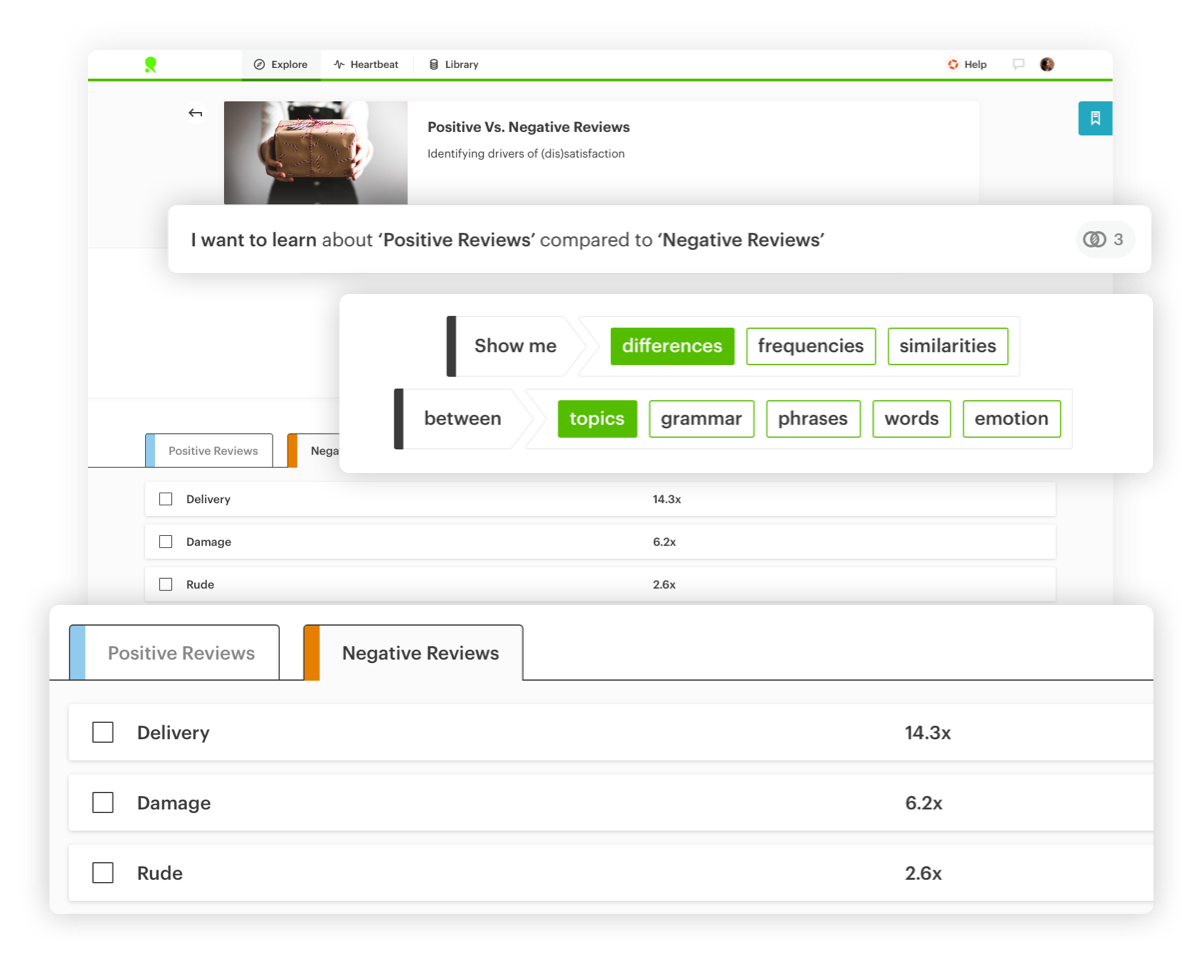Image resolution: width=1202 pixels, height=964 pixels.
Task: Click the Help lifebuoy icon
Action: pyautogui.click(x=953, y=65)
